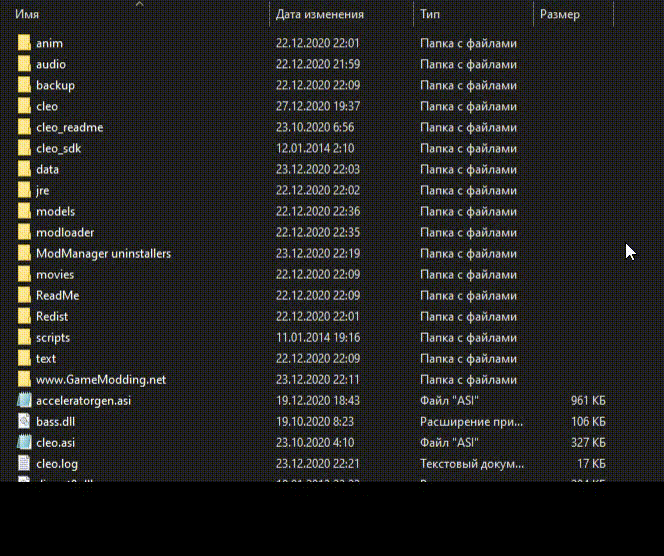Screen dimensions: 664x556
Task: Select the cleo folder icon
Action: click(25, 106)
